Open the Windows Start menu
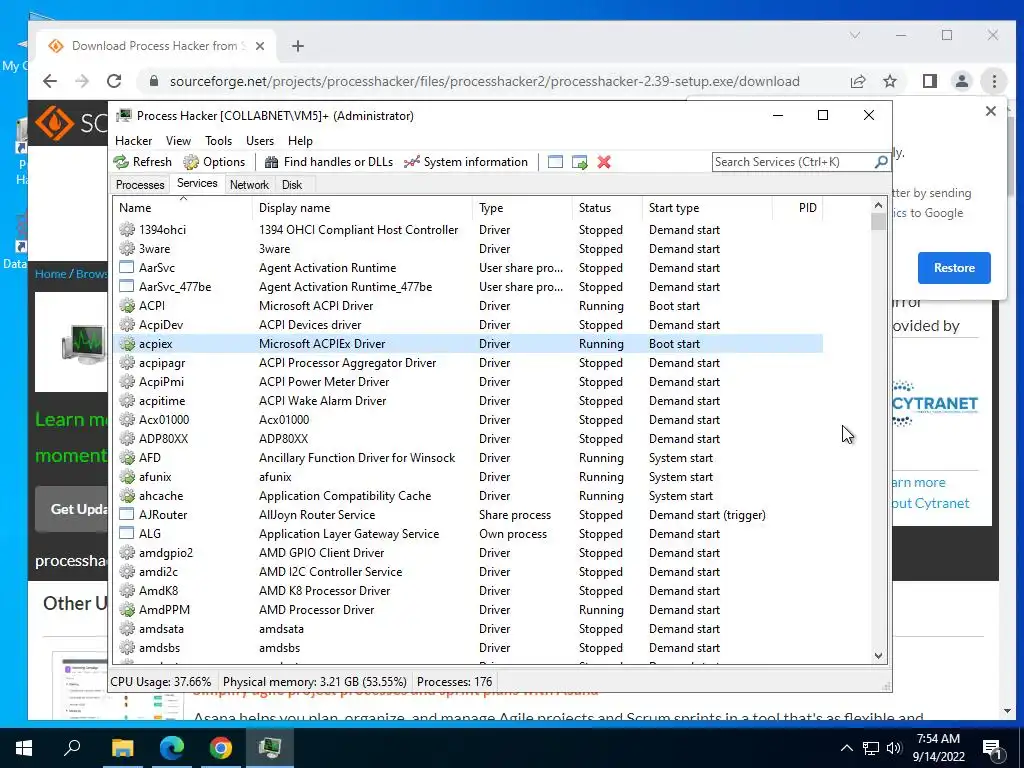This screenshot has height=768, width=1024. pos(24,748)
